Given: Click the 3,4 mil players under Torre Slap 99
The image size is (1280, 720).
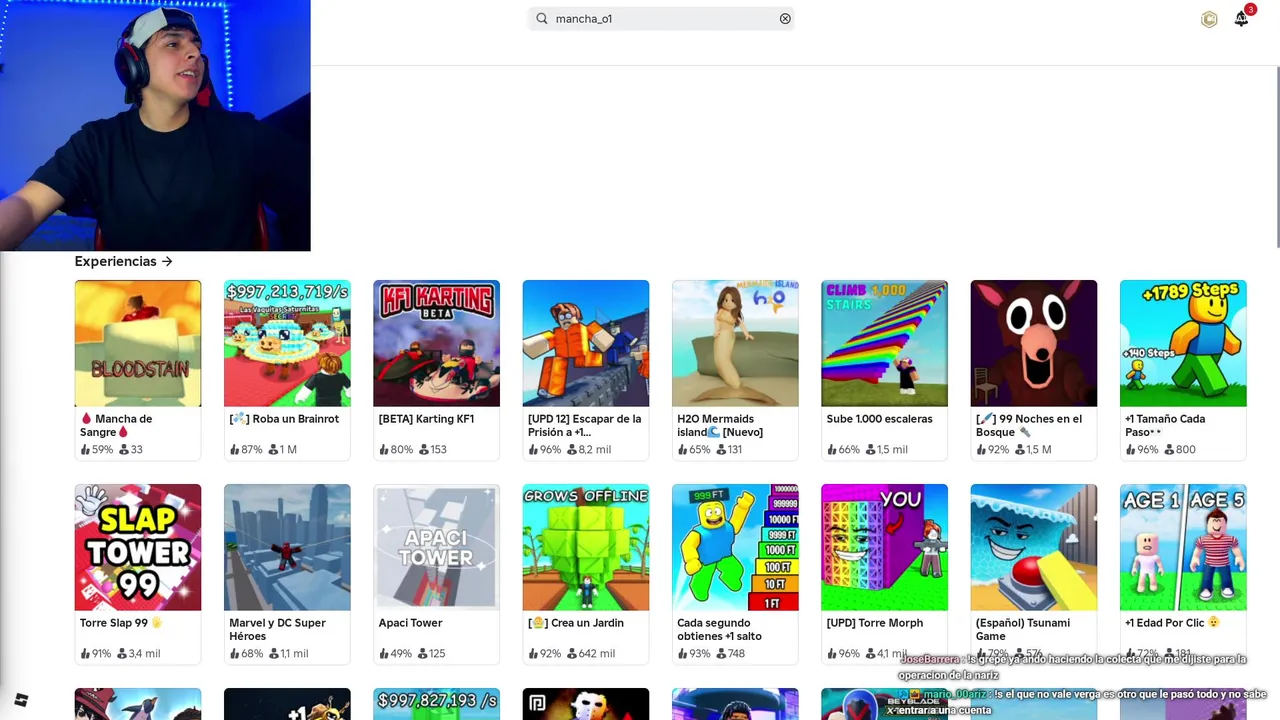Looking at the screenshot, I should click(x=139, y=654).
